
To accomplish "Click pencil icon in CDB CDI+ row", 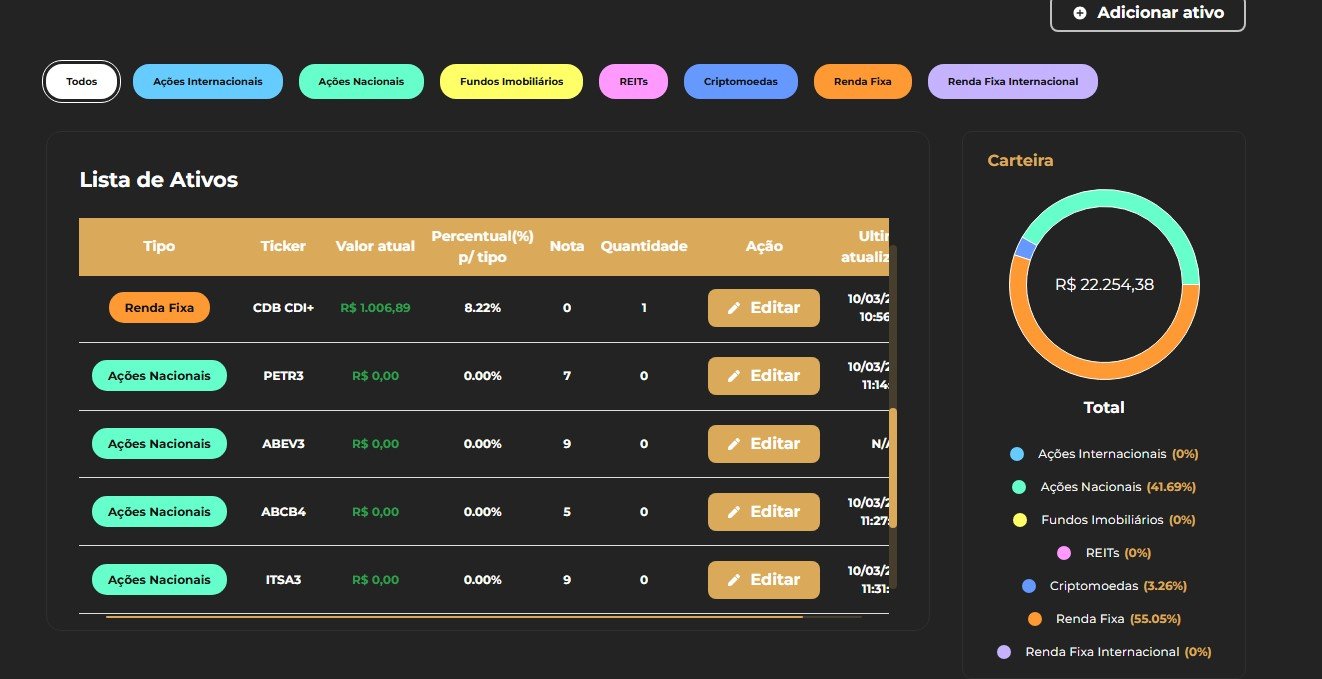I will [734, 308].
